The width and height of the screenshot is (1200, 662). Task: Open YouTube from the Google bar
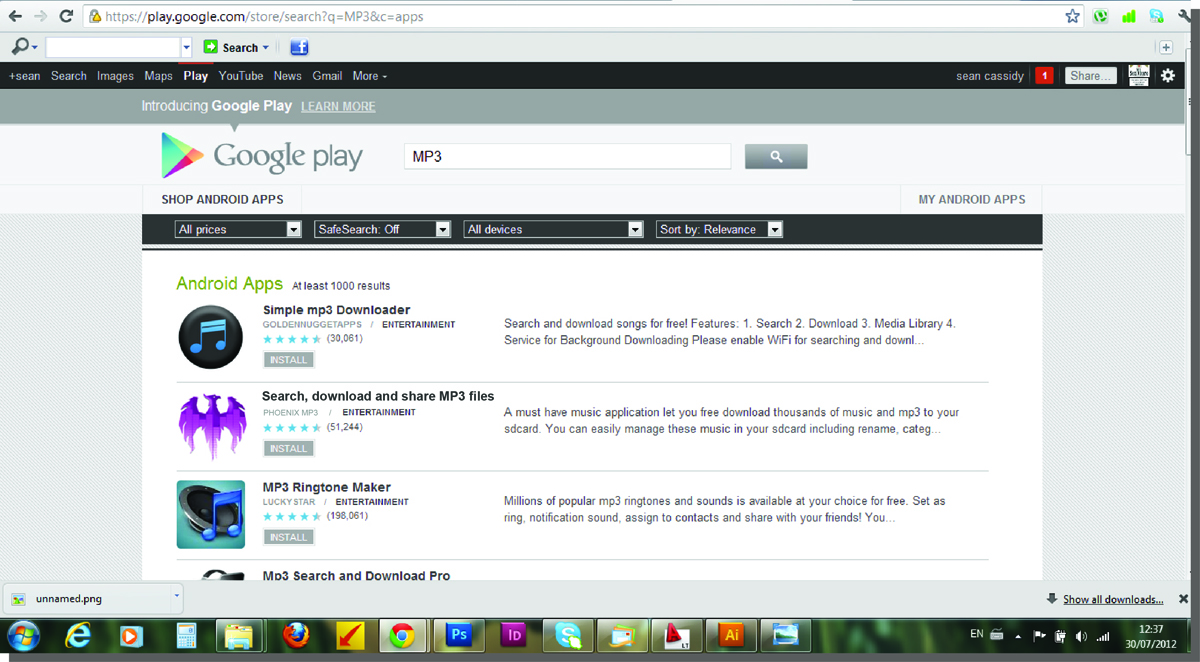pyautogui.click(x=241, y=76)
